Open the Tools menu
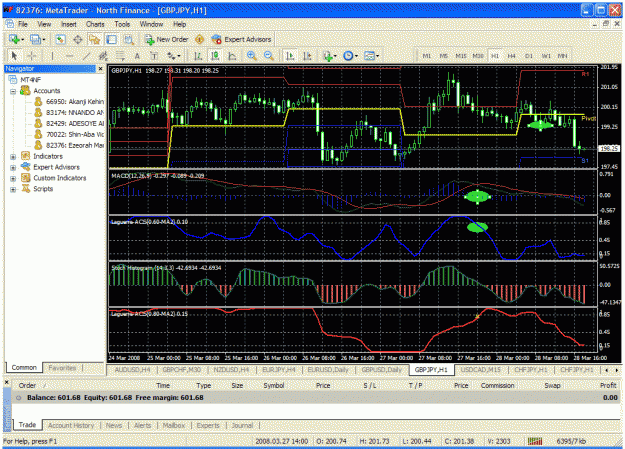This screenshot has width=625, height=449. tap(122, 24)
